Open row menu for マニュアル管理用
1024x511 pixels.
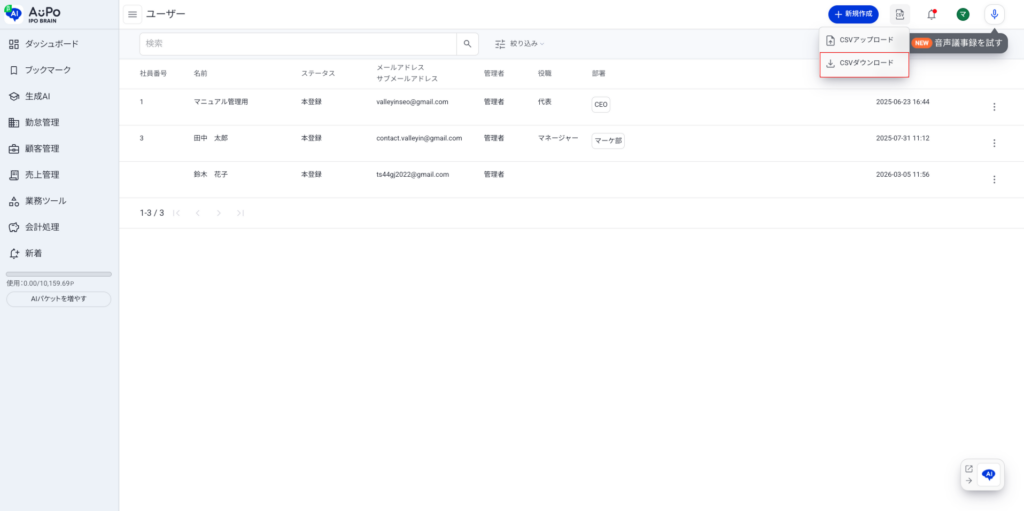993,107
